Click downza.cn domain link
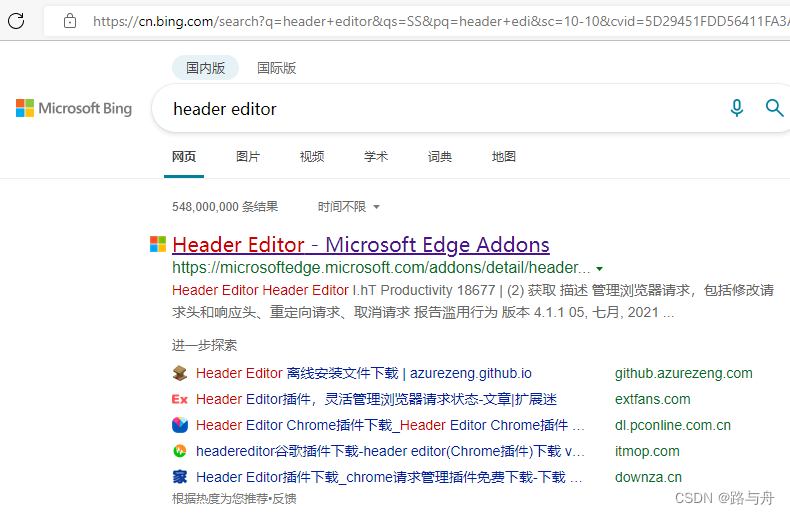The height and width of the screenshot is (514, 790). click(648, 477)
